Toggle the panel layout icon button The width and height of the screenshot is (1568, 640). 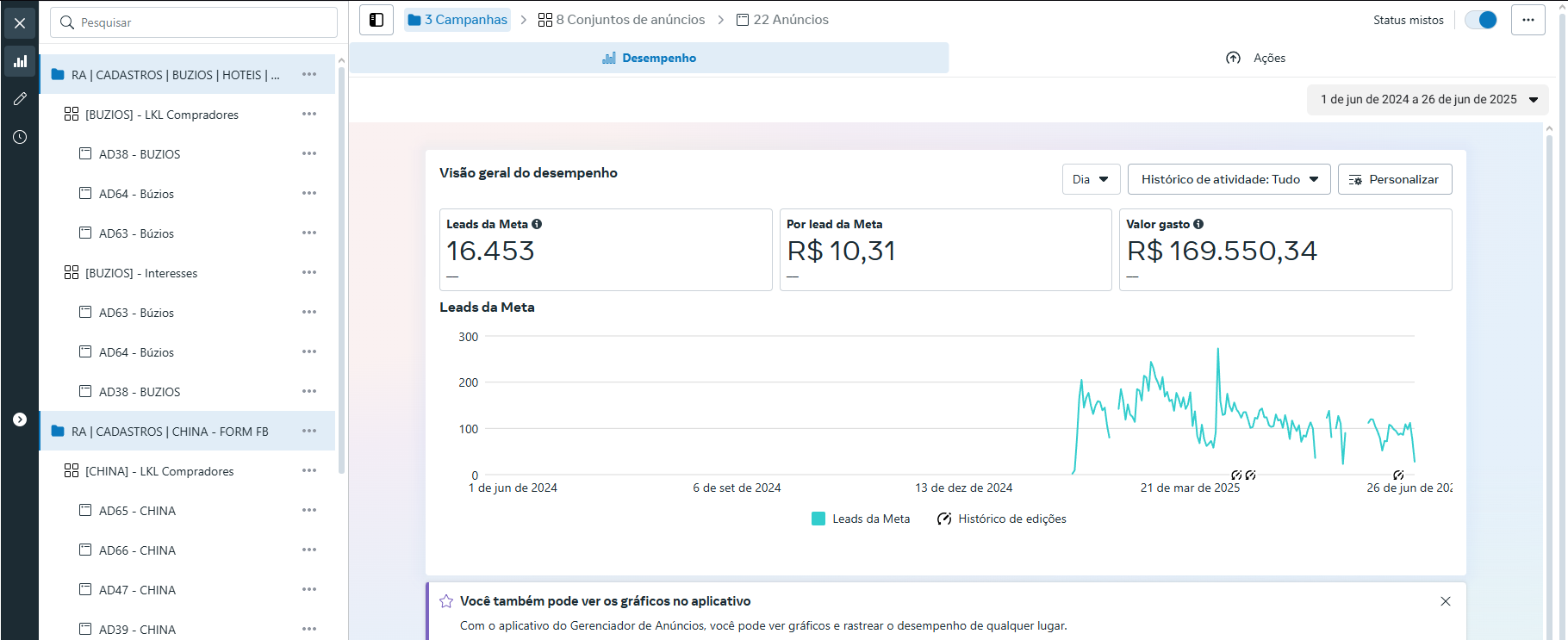[376, 20]
